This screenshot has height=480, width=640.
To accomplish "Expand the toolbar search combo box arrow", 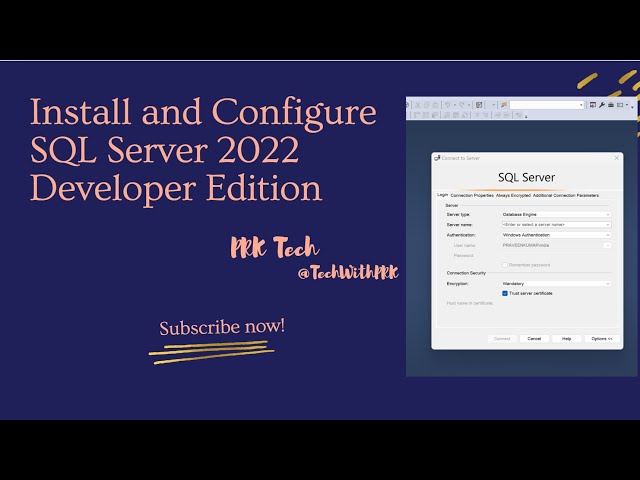I will tap(581, 105).
